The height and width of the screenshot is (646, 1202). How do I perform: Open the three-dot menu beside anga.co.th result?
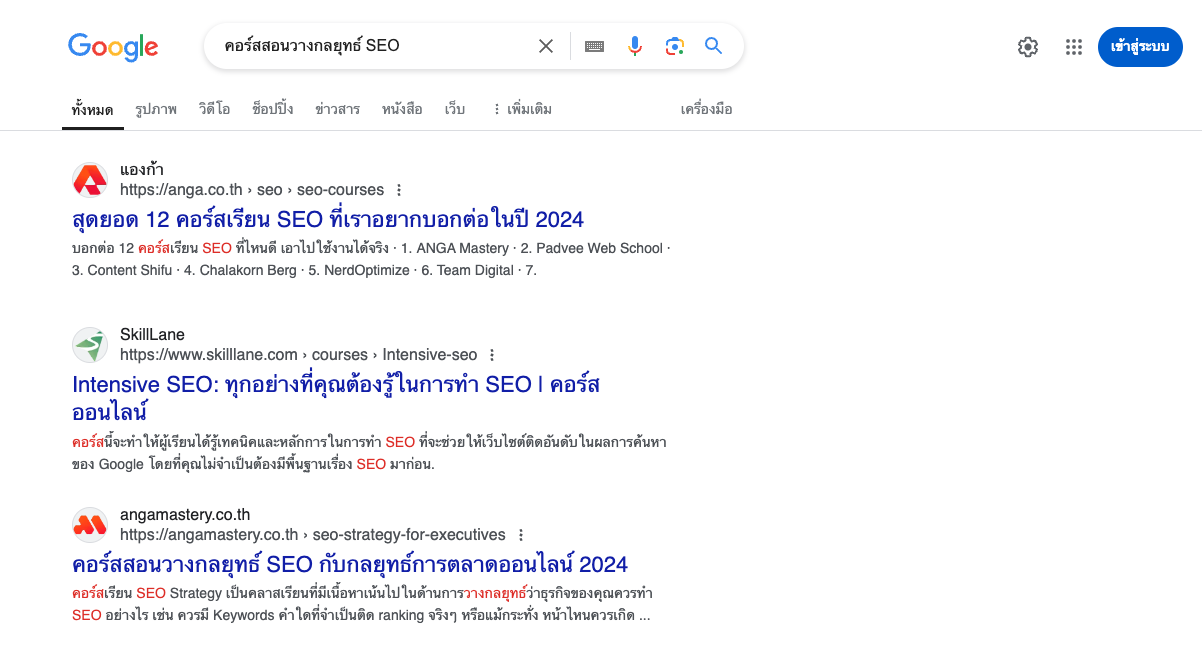click(x=398, y=189)
